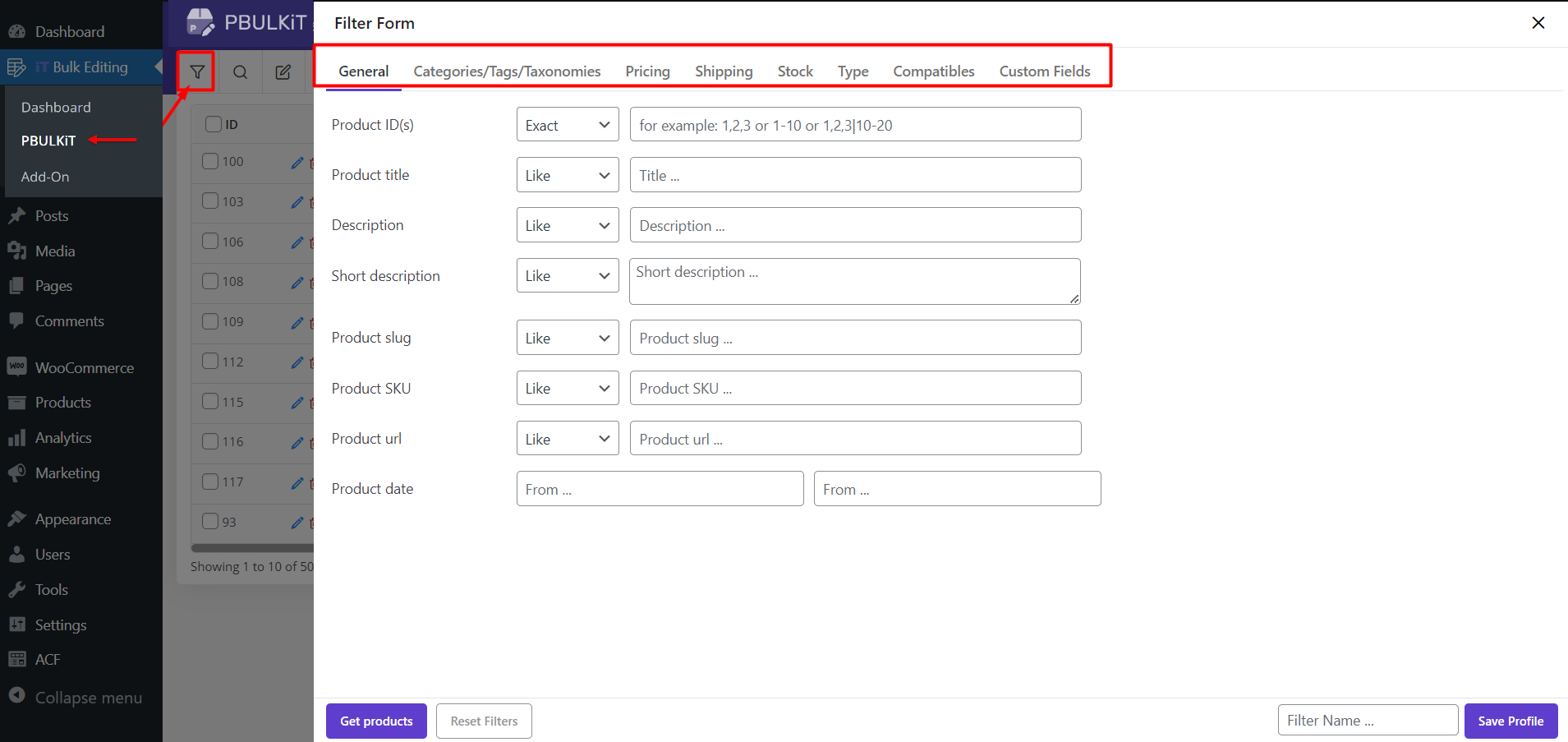
Task: Click the Reset Filters button
Action: (x=484, y=721)
